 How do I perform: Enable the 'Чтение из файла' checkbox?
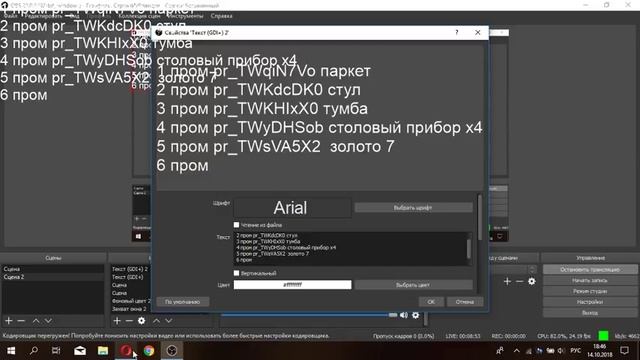click(236, 225)
